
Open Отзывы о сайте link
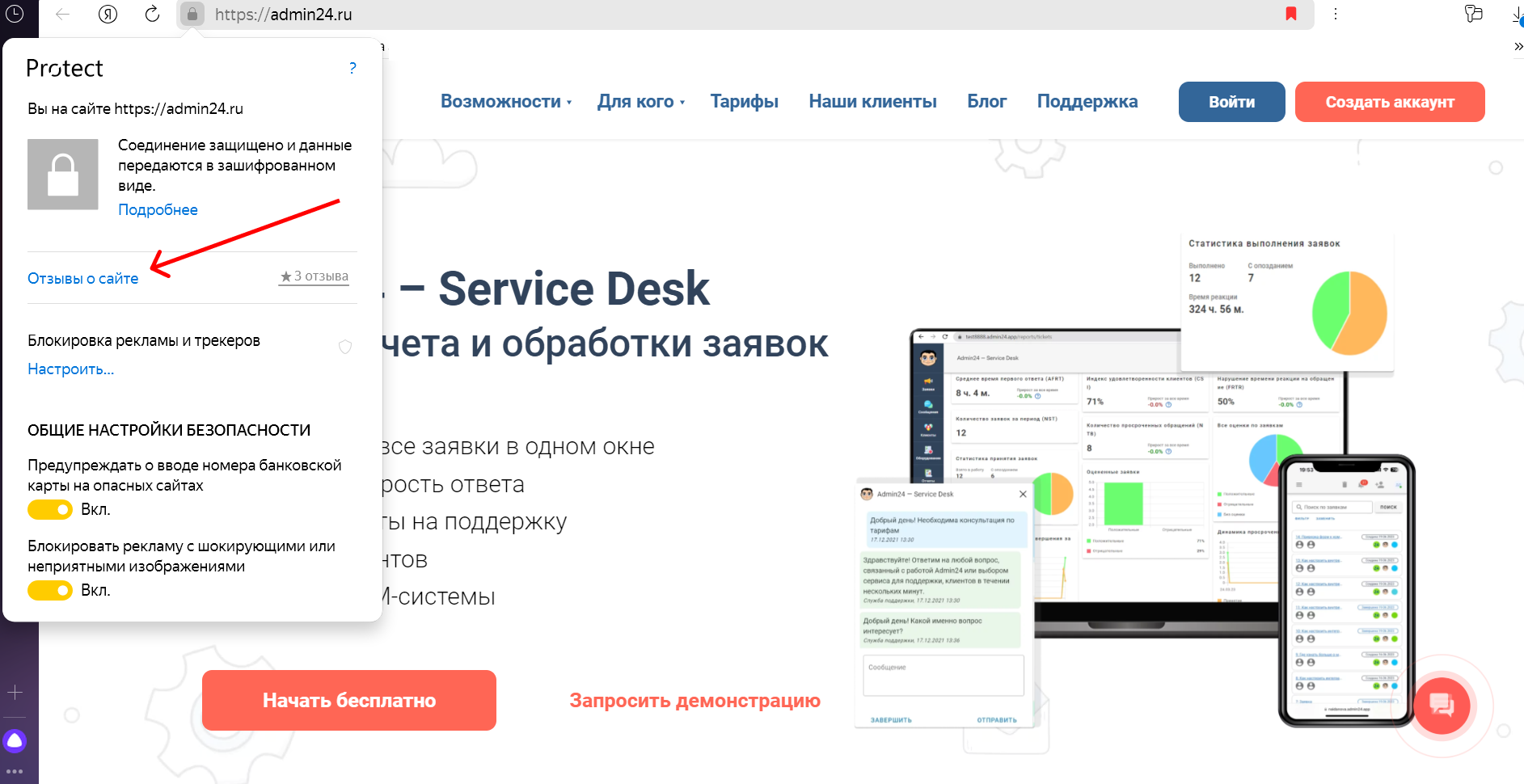click(x=83, y=279)
